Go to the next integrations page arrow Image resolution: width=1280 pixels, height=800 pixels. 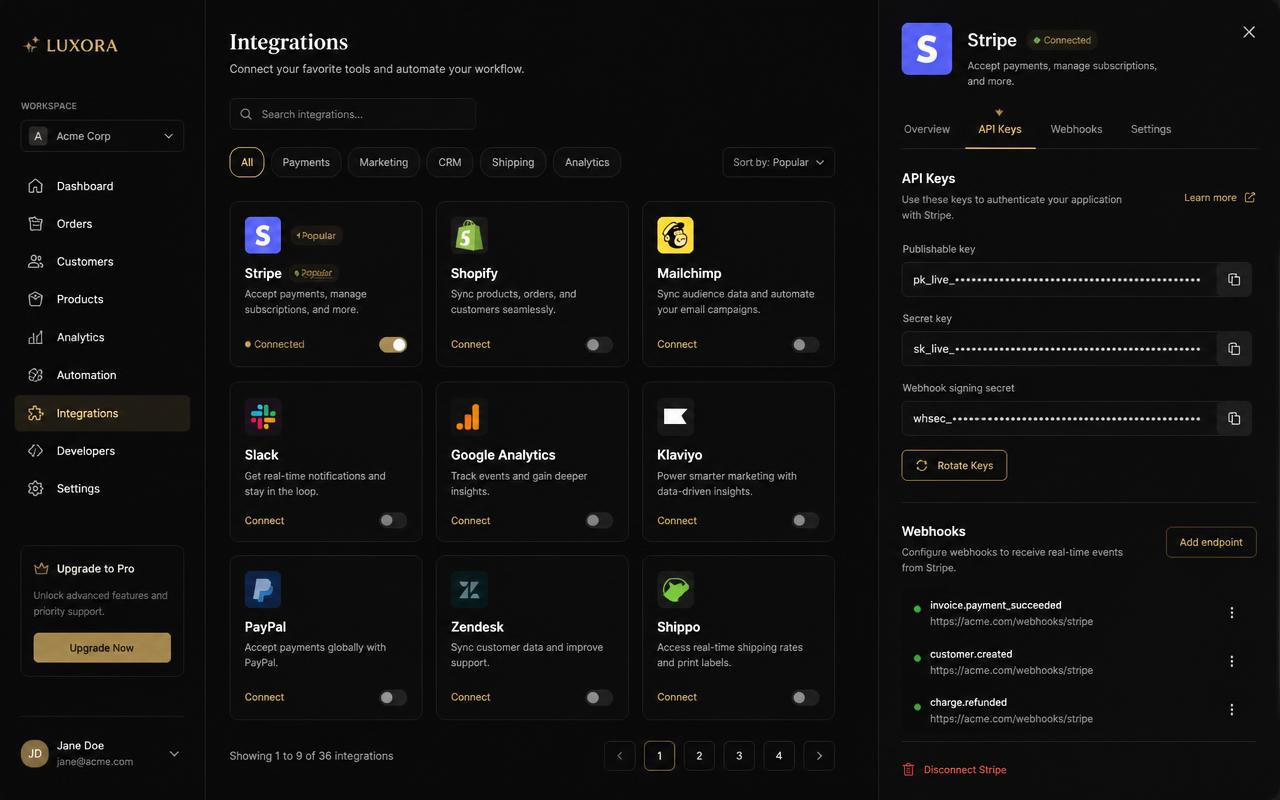pos(819,756)
